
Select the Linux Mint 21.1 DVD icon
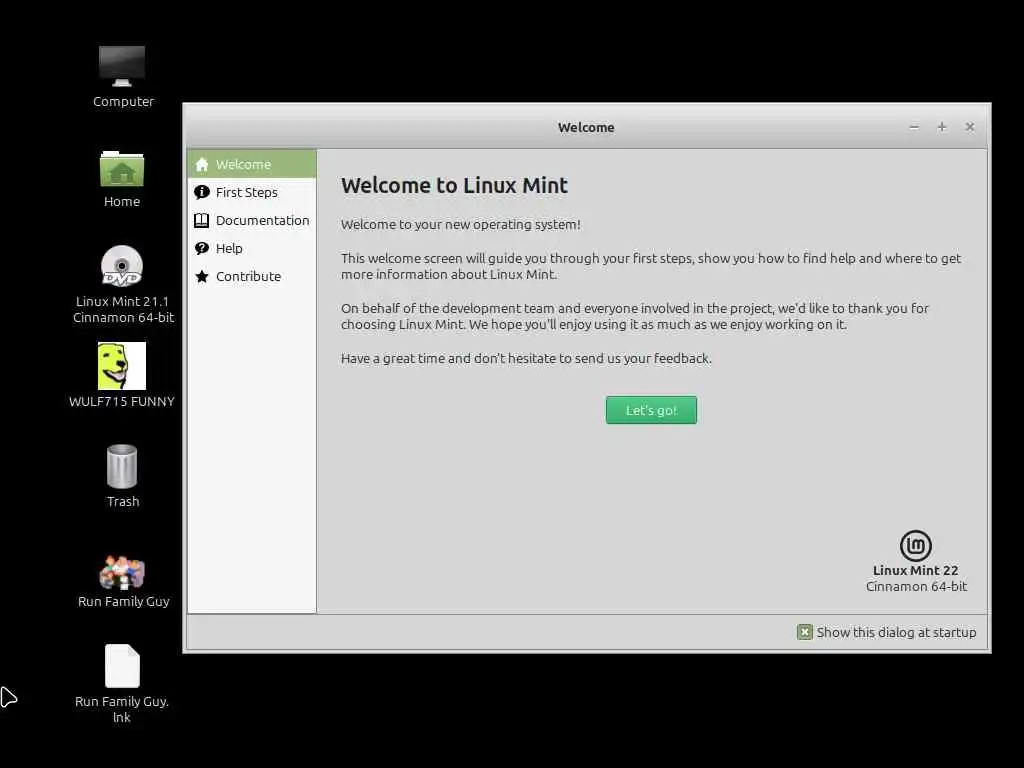point(122,266)
